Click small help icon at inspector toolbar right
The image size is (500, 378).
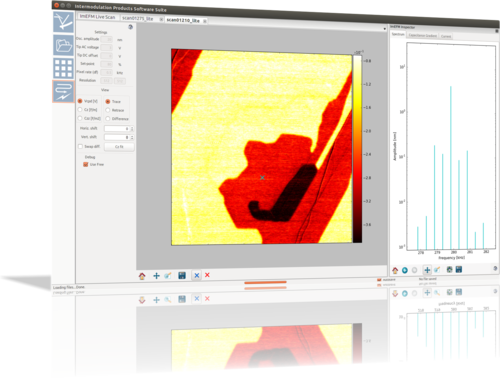tap(495, 268)
